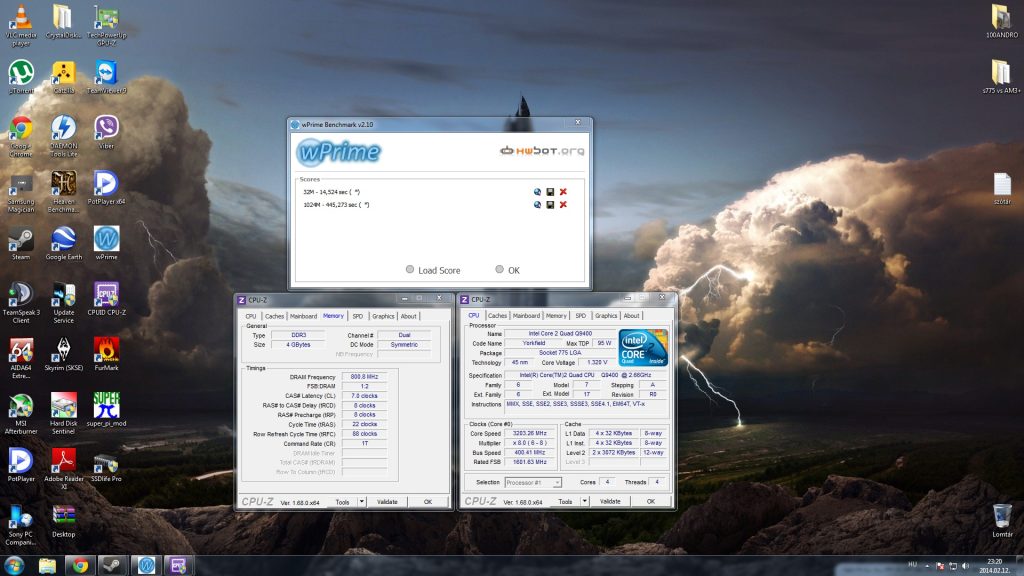The width and height of the screenshot is (1024, 576).
Task: Click Tools button in right CPU-Z window
Action: [x=565, y=502]
